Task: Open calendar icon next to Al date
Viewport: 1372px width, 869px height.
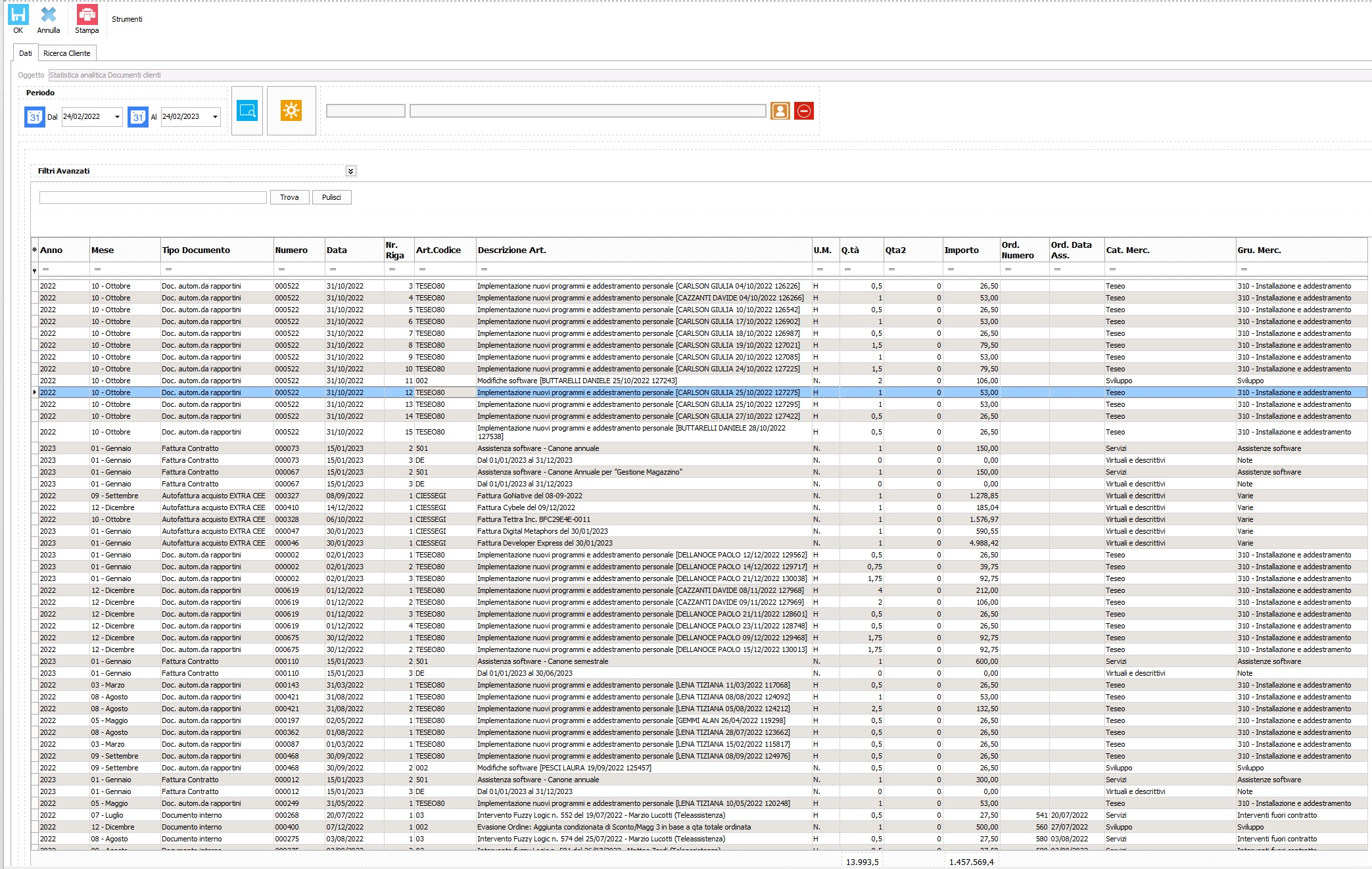Action: [x=137, y=117]
